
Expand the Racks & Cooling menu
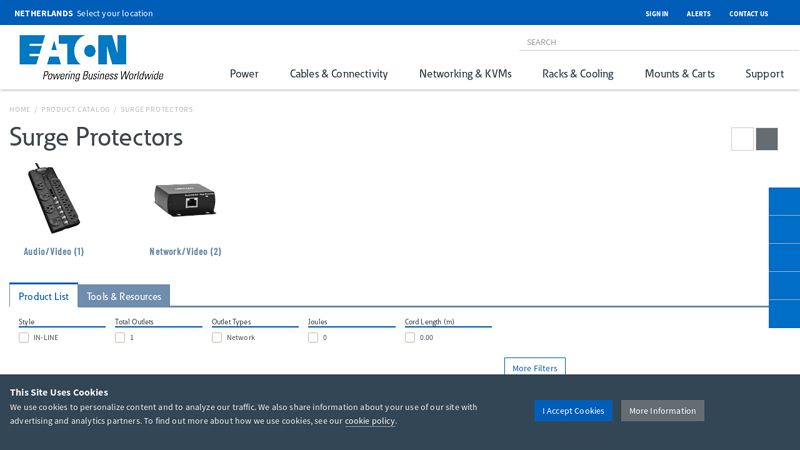pyautogui.click(x=577, y=74)
